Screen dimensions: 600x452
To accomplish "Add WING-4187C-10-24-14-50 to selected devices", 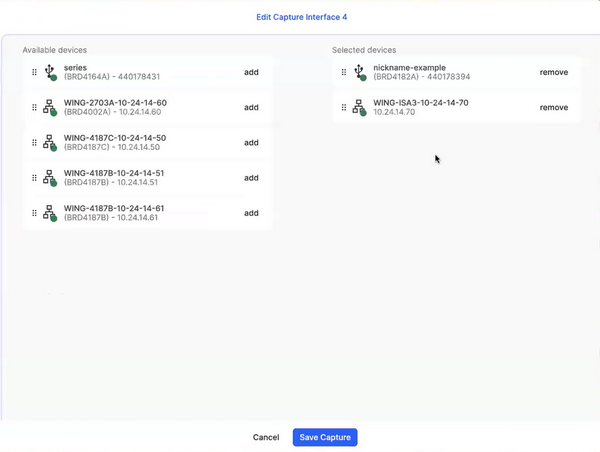I will point(251,143).
